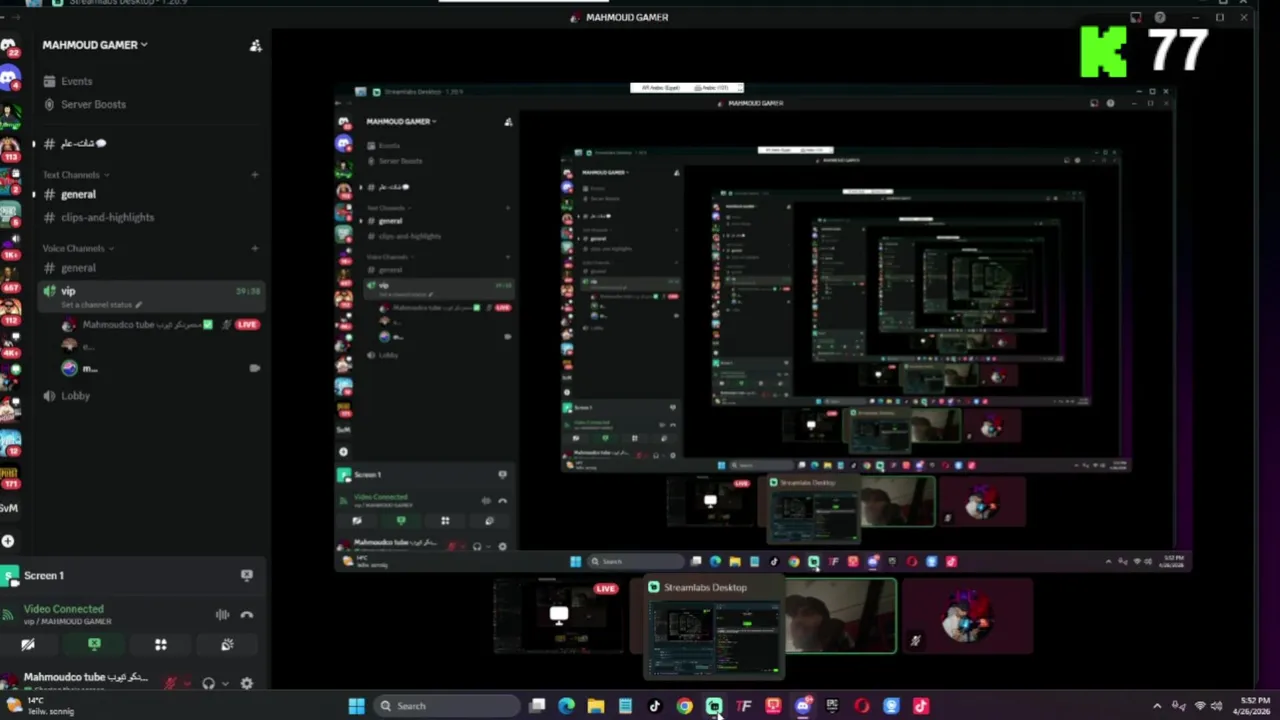The image size is (1280, 720).
Task: Click the black TikTok icon on taskbar
Action: tap(655, 706)
